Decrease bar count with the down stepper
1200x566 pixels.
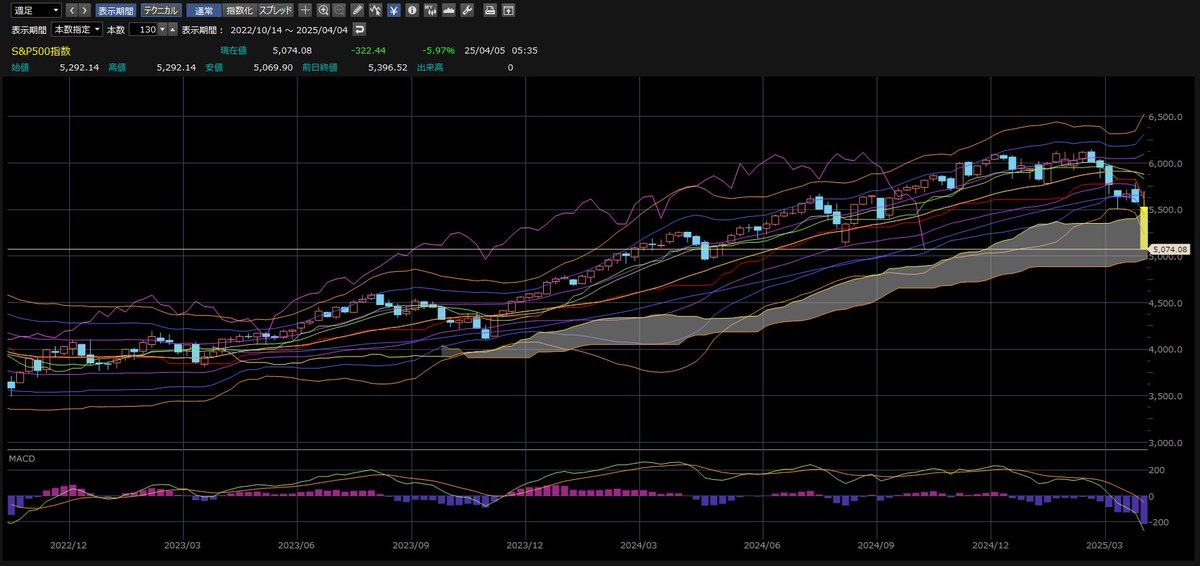point(162,30)
